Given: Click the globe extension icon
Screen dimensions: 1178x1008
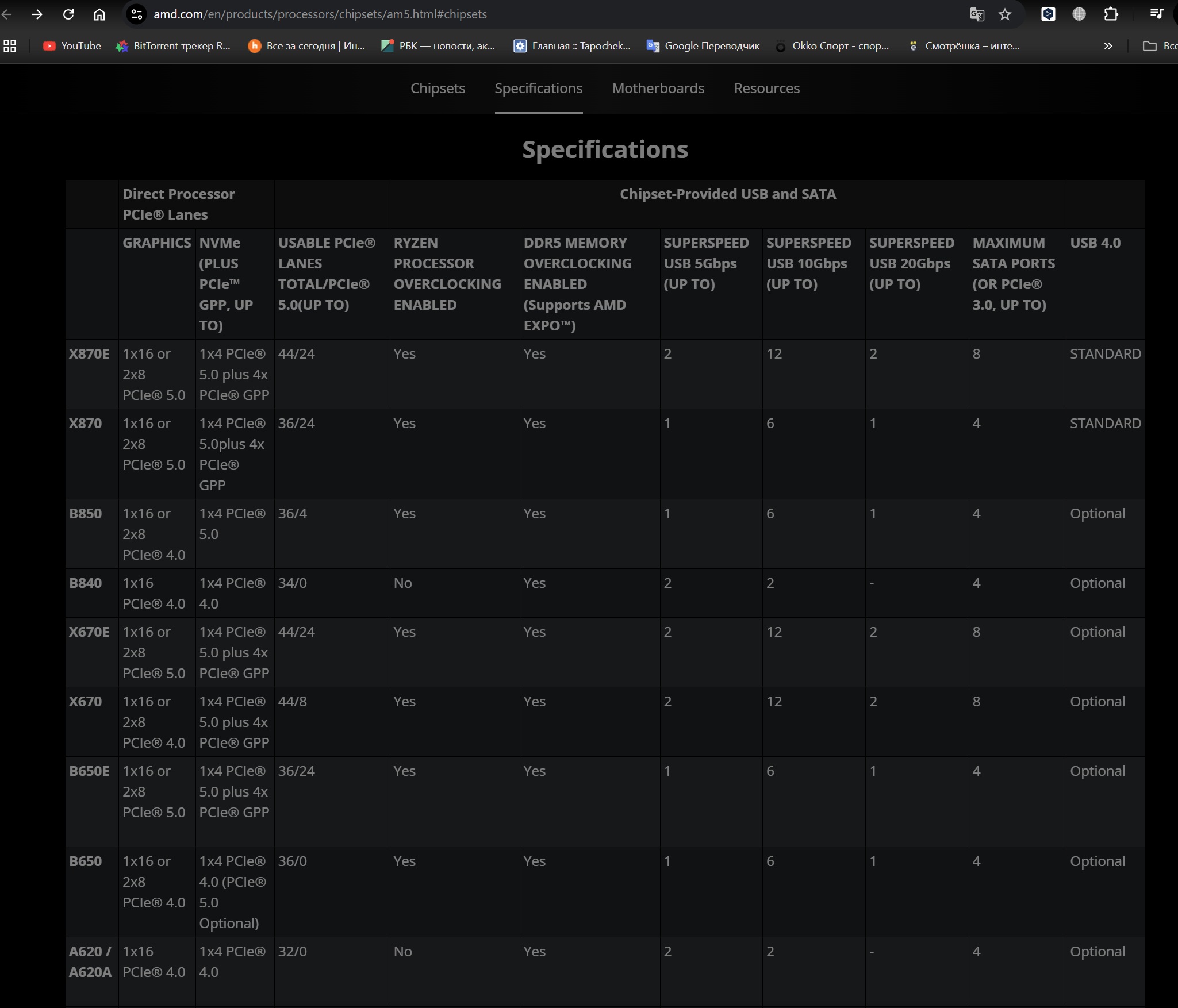Looking at the screenshot, I should click(1079, 14).
